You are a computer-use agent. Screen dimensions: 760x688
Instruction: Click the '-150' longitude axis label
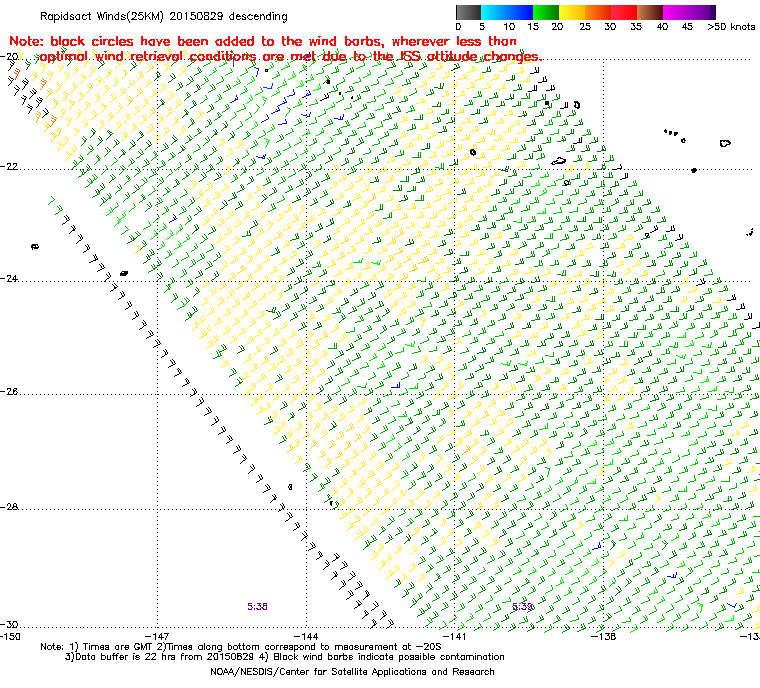pyautogui.click(x=10, y=636)
